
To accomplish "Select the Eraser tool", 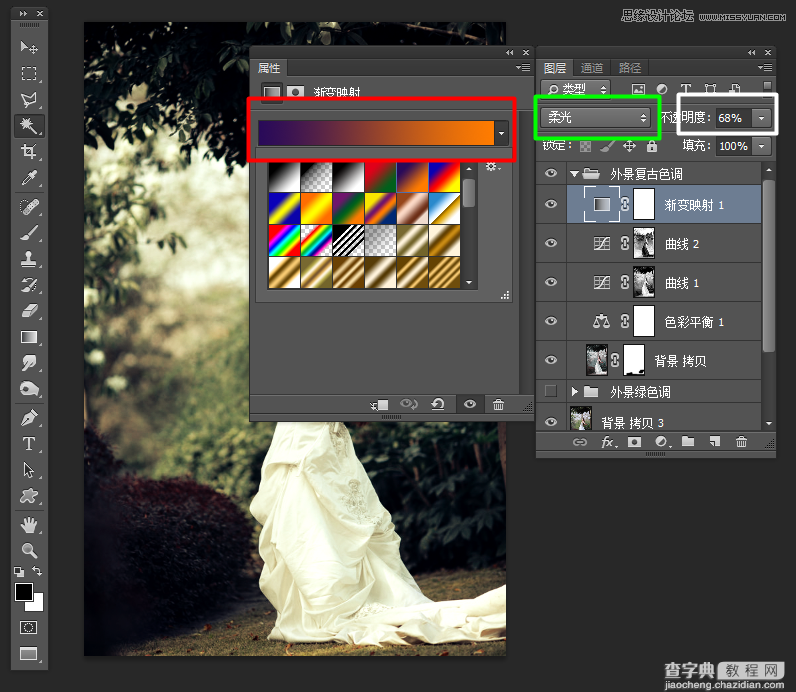I will click(29, 311).
